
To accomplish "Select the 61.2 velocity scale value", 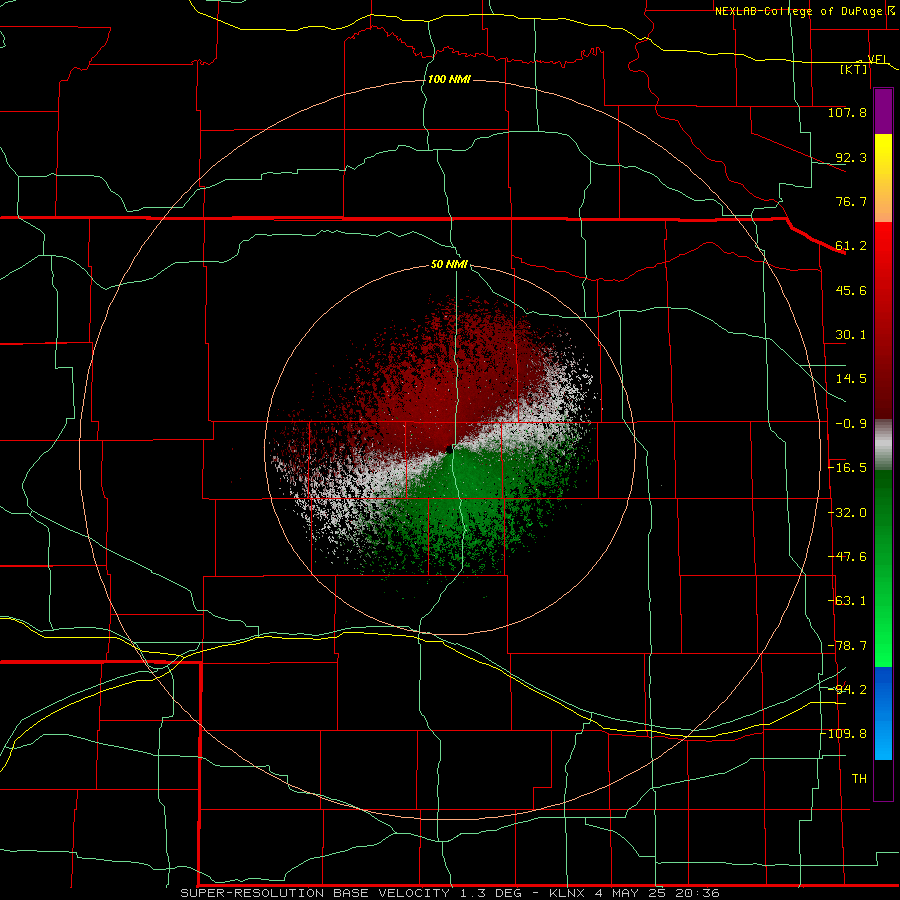I will (x=851, y=246).
